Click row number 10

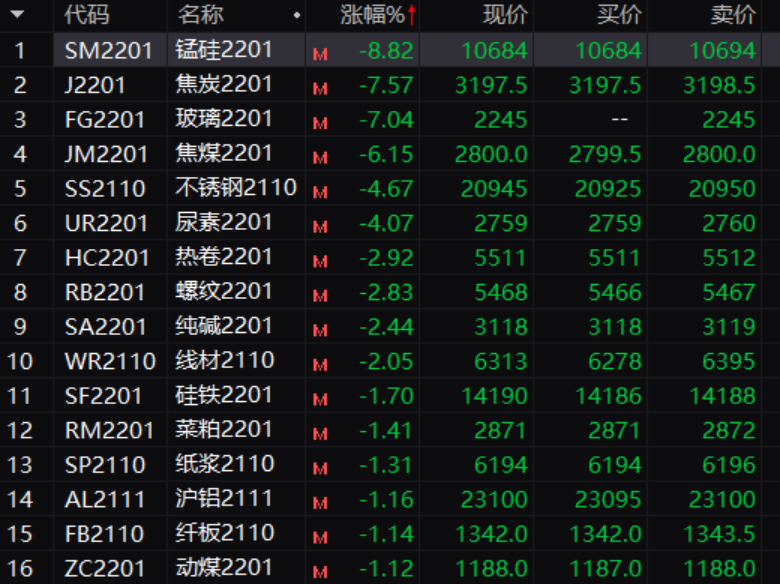click(20, 361)
